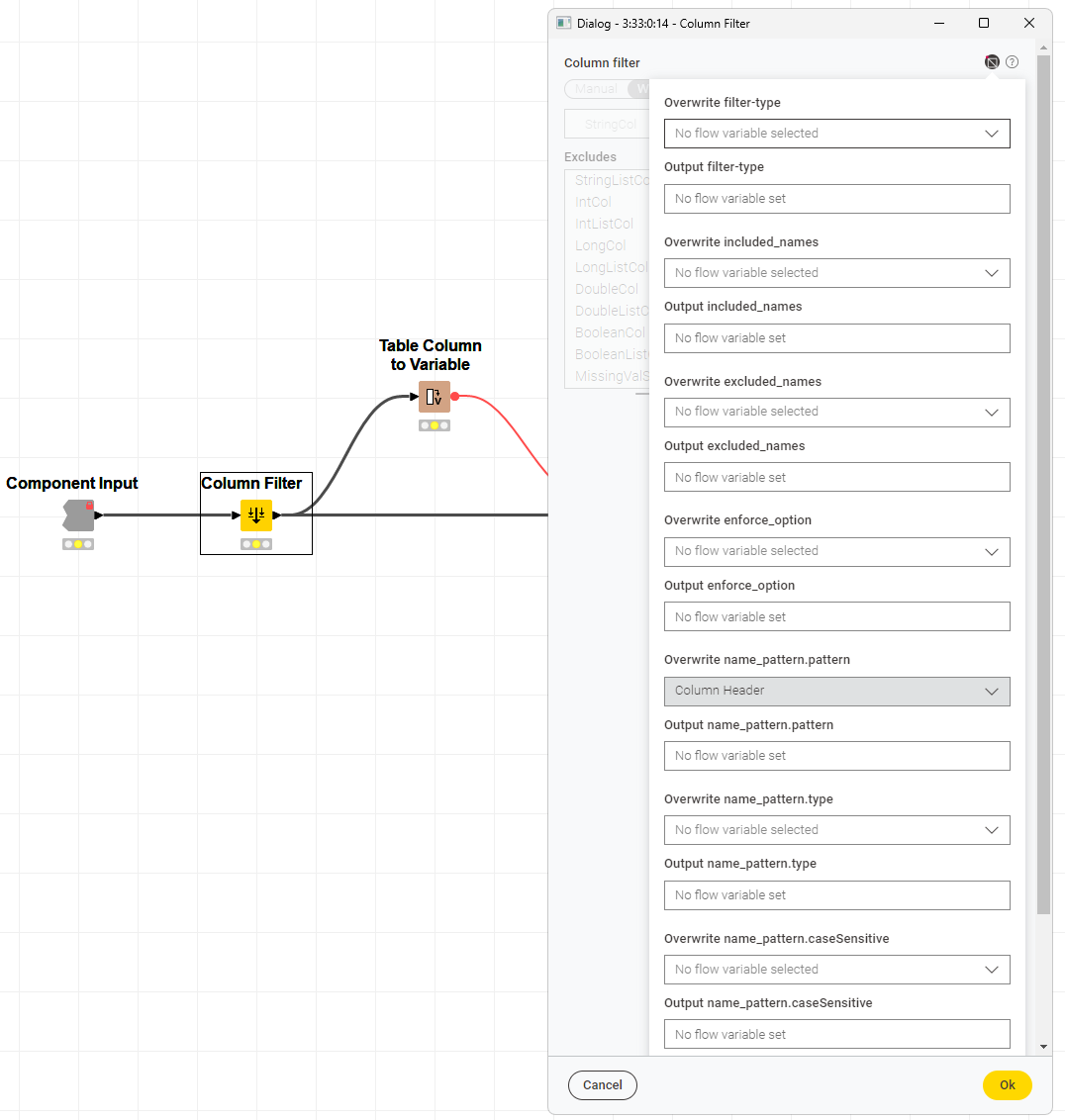
Task: Open Overwrite name_pattern.pattern dropdown showing Column Header
Action: click(x=837, y=691)
